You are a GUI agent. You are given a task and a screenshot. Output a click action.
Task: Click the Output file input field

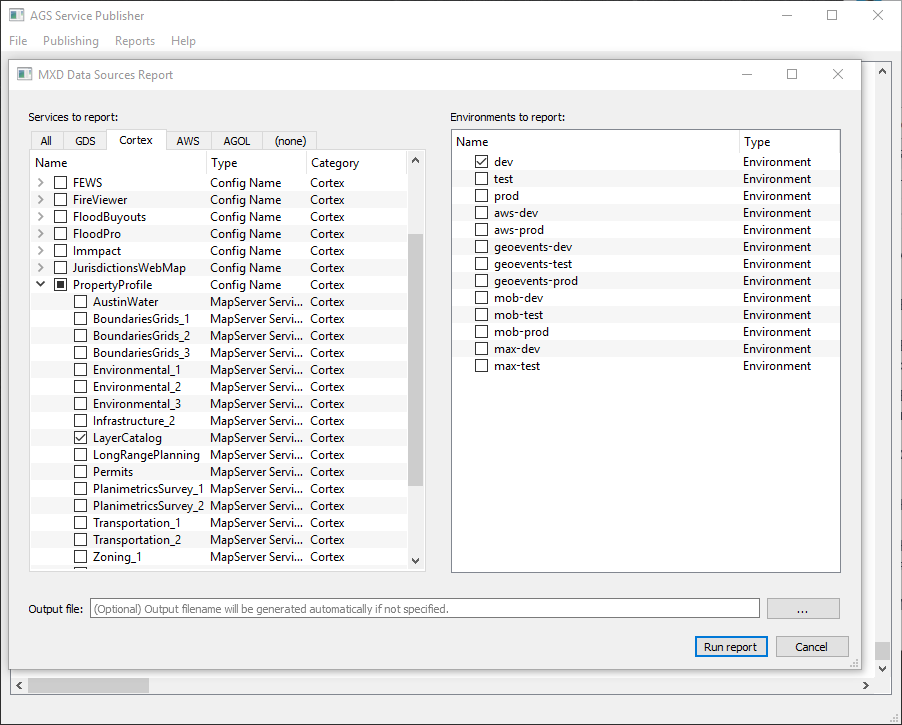click(x=420, y=608)
